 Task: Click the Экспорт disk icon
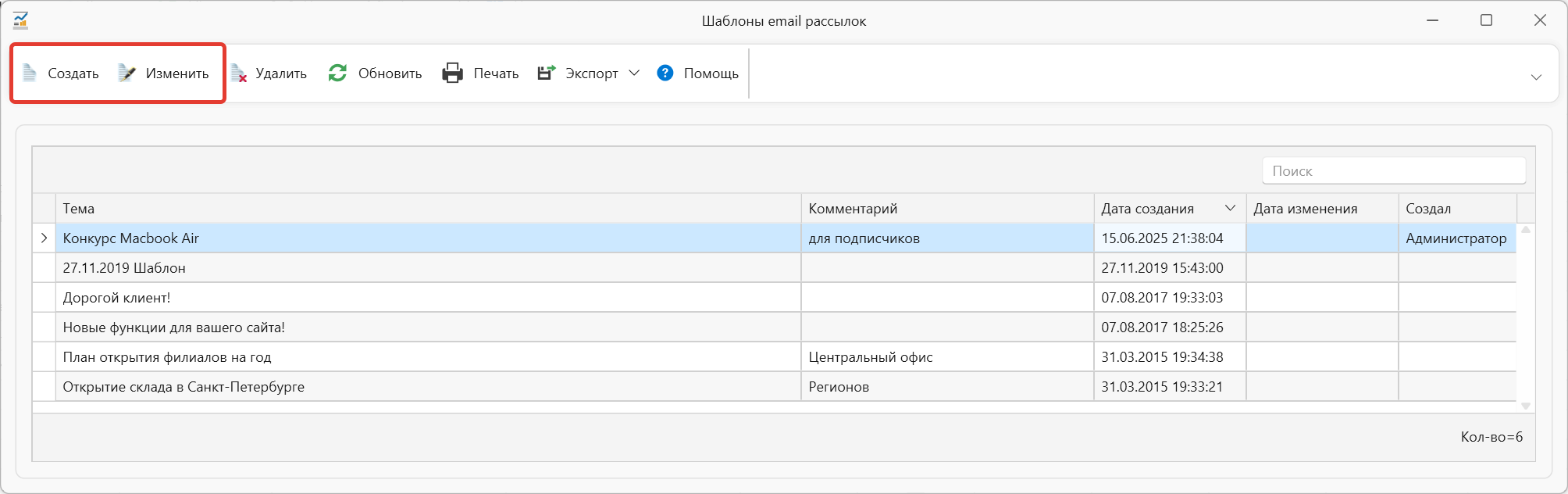546,73
